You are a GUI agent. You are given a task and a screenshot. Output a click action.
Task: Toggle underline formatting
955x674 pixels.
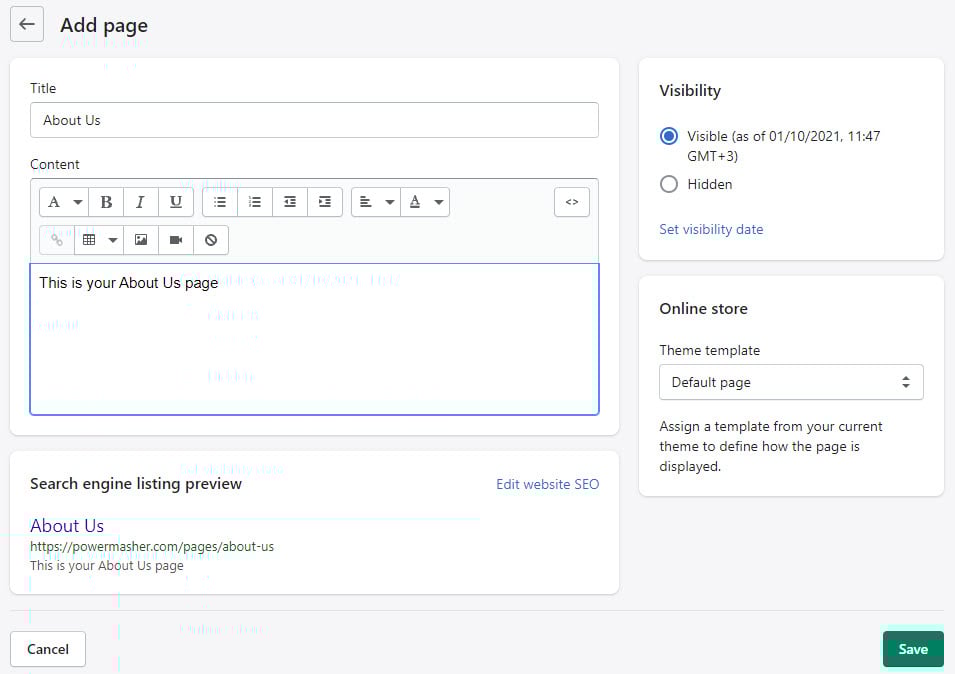(x=176, y=202)
